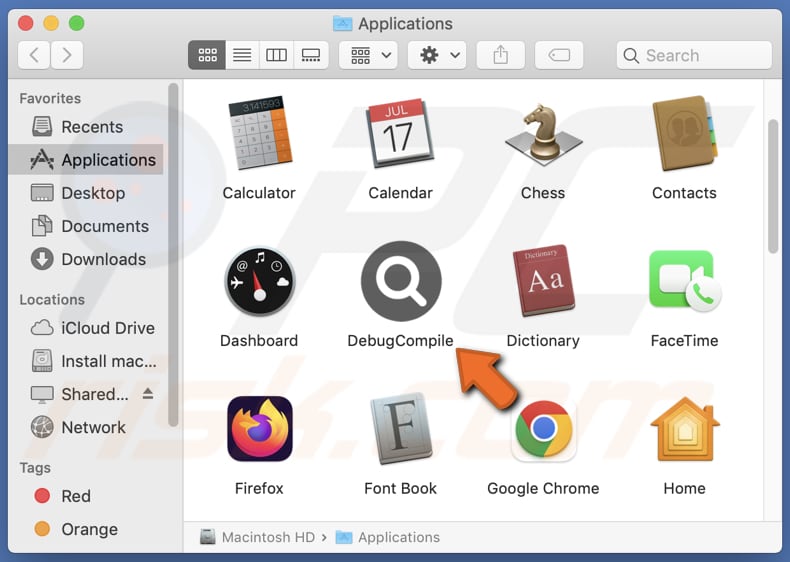Select the Firefox app icon

click(259, 429)
